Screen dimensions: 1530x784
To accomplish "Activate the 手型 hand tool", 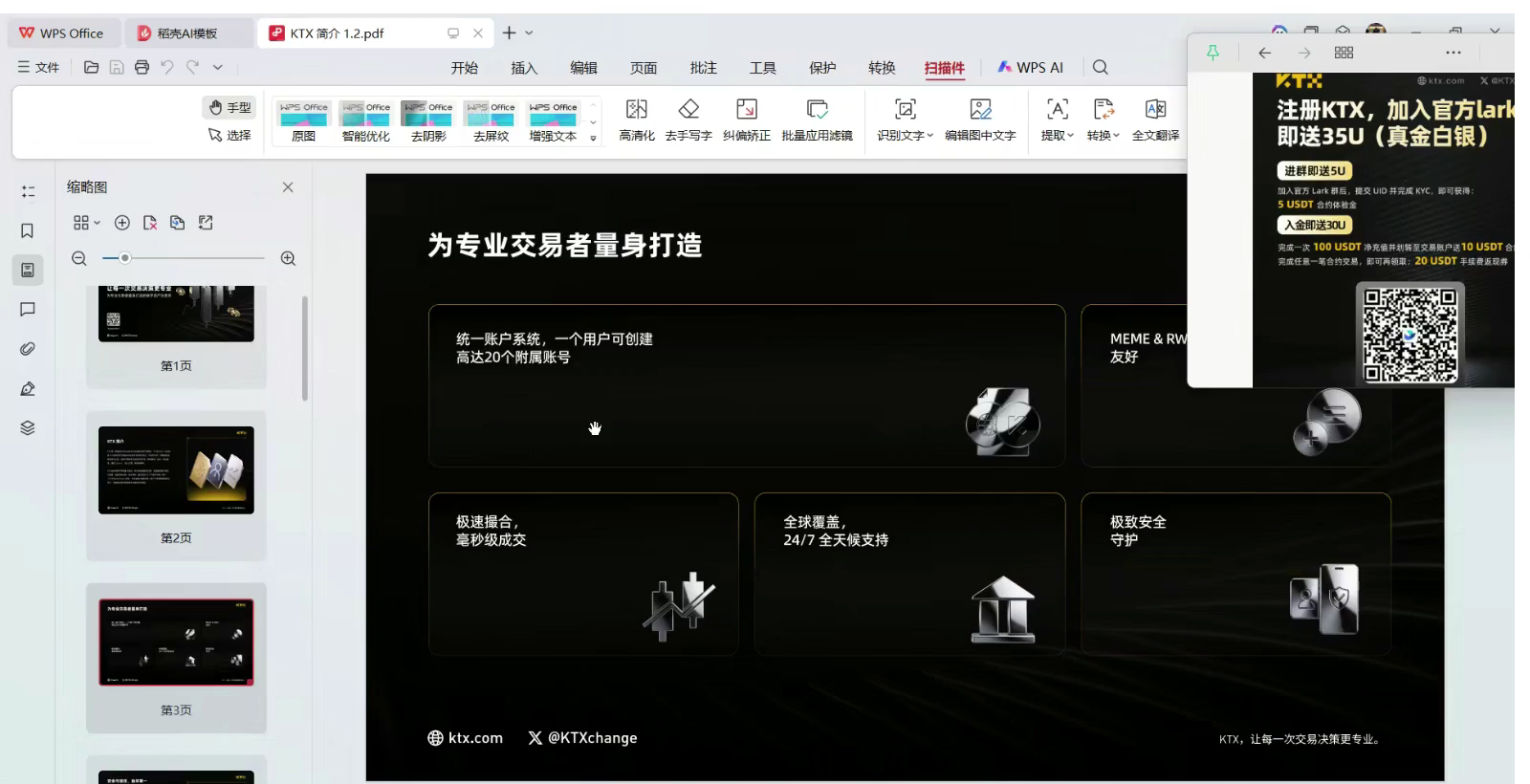I will tap(229, 107).
